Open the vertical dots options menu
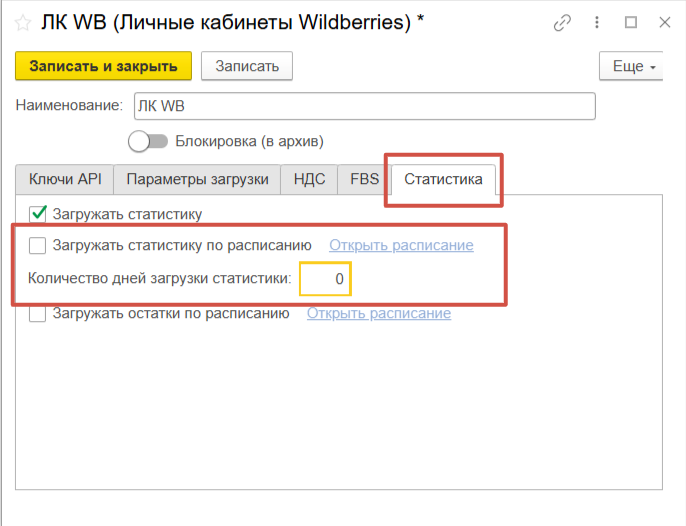The width and height of the screenshot is (686, 526). point(598,23)
